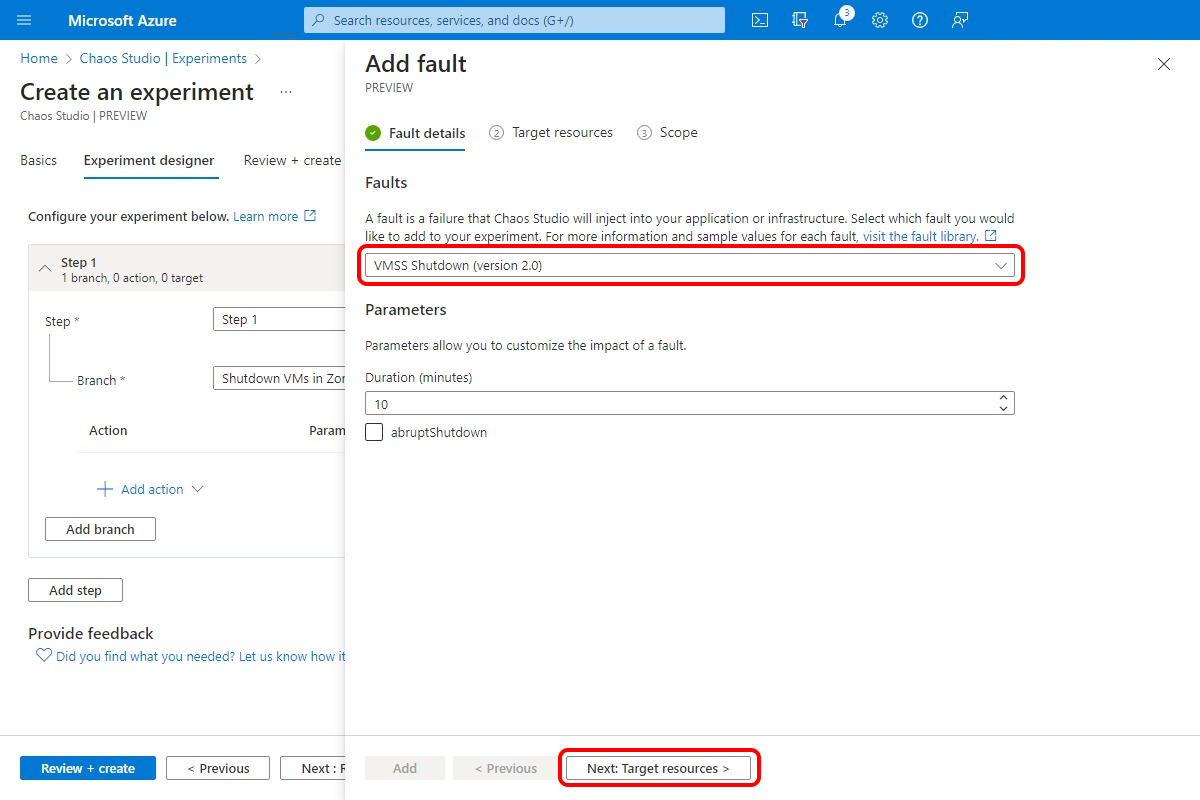Switch to the Target resources step
The image size is (1200, 800).
click(561, 132)
